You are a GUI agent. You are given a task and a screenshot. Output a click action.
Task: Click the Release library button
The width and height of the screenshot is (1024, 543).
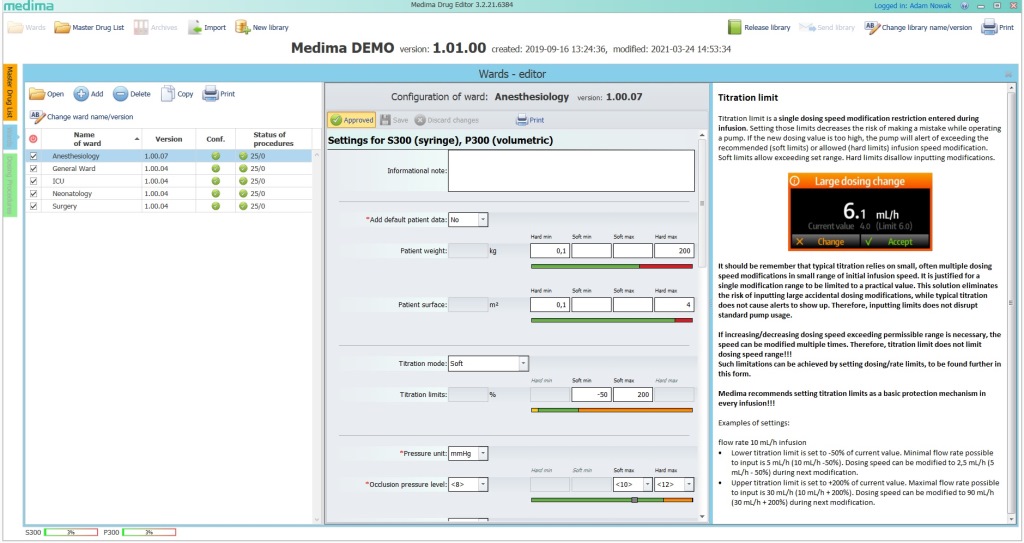click(759, 27)
